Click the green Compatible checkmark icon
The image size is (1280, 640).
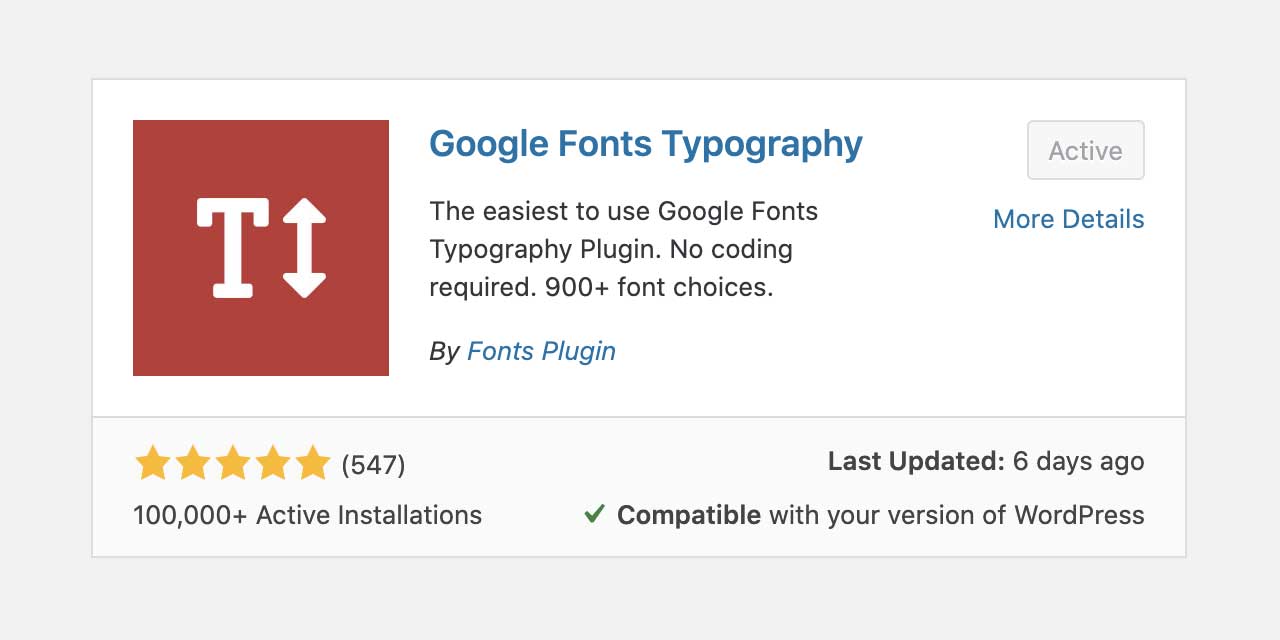(593, 514)
